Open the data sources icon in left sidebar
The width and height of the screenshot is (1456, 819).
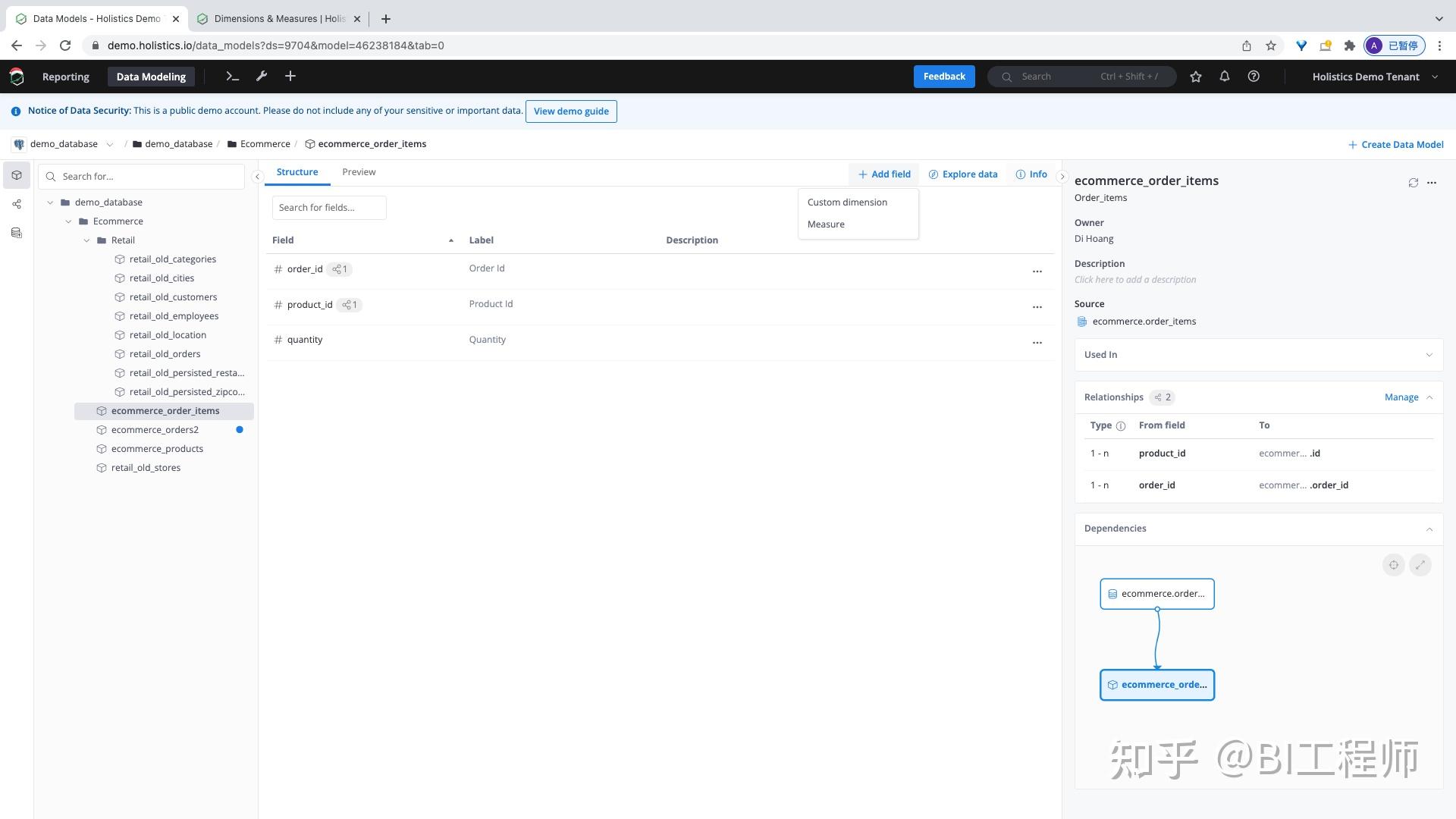point(17,233)
